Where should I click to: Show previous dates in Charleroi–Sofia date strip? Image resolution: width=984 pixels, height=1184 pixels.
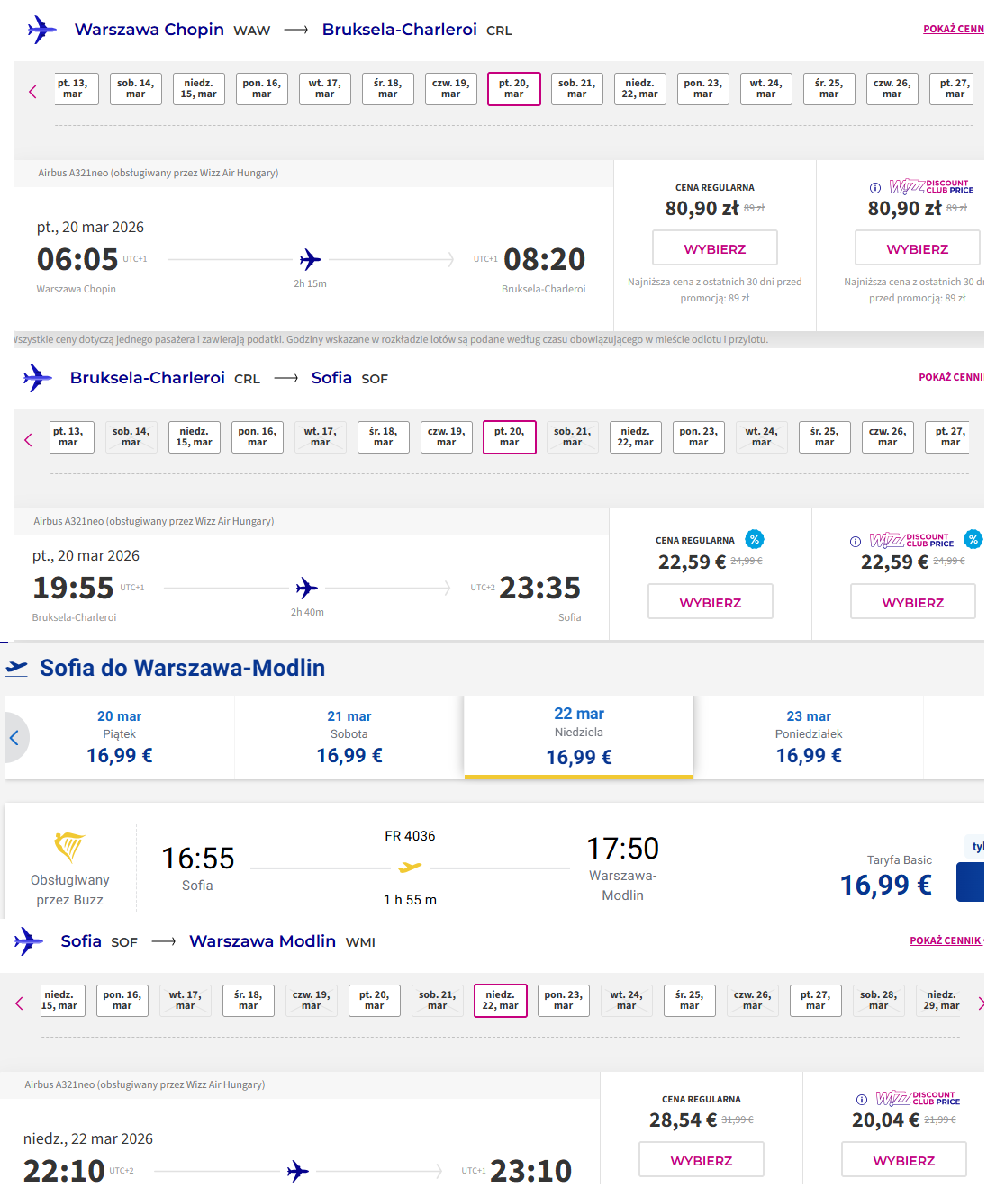click(29, 439)
